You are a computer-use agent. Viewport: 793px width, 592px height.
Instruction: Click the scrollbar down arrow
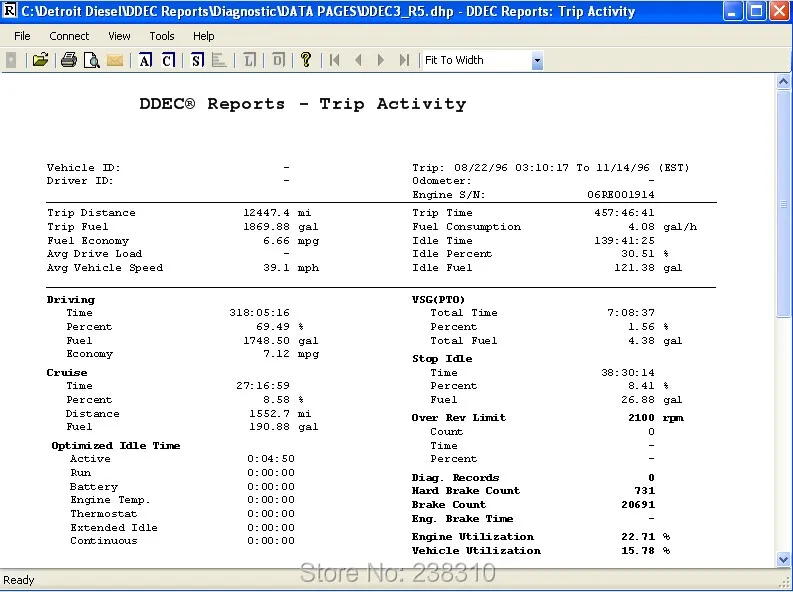point(783,560)
